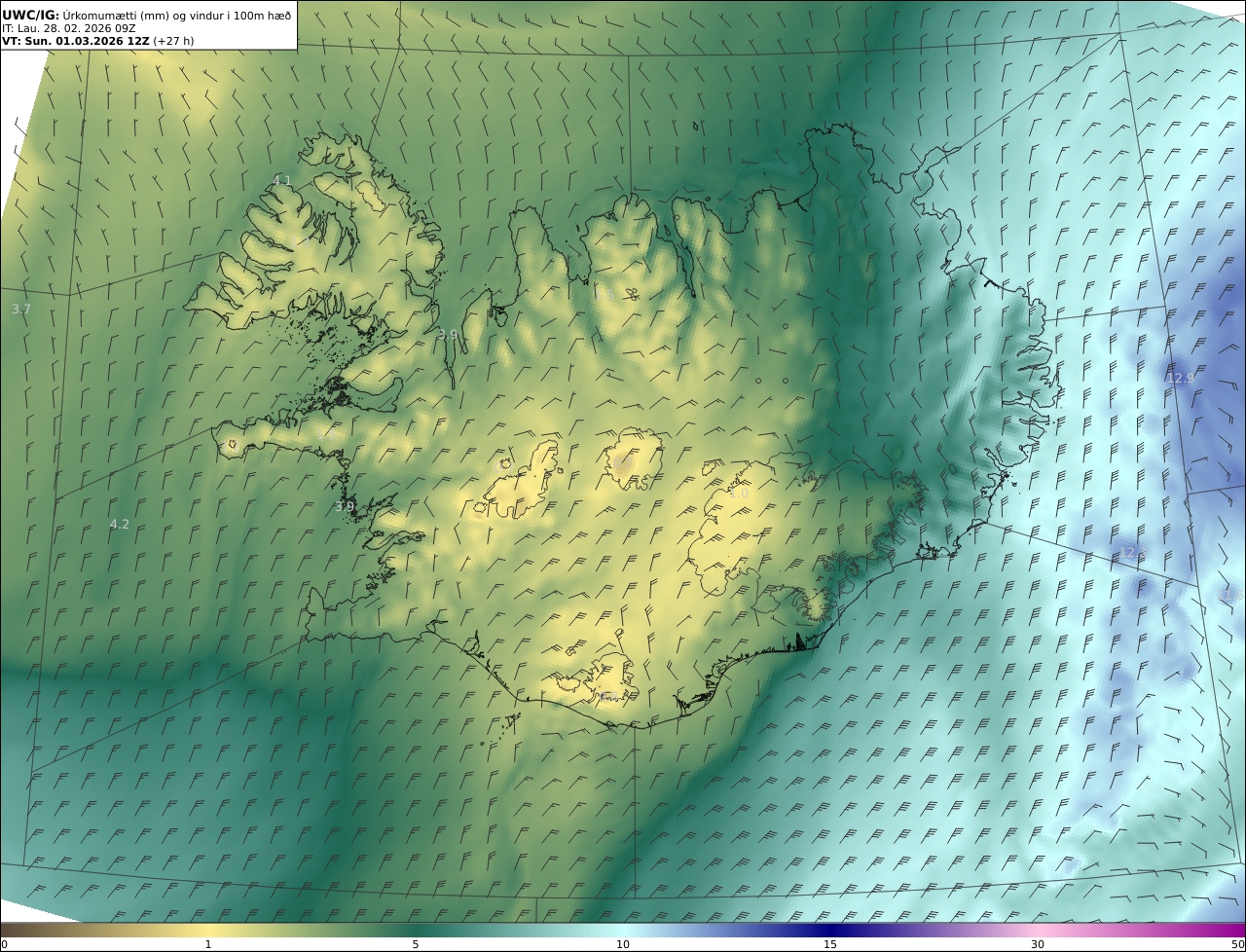Click the 1 tick on the colorbar
This screenshot has width=1246, height=952.
pos(207,944)
